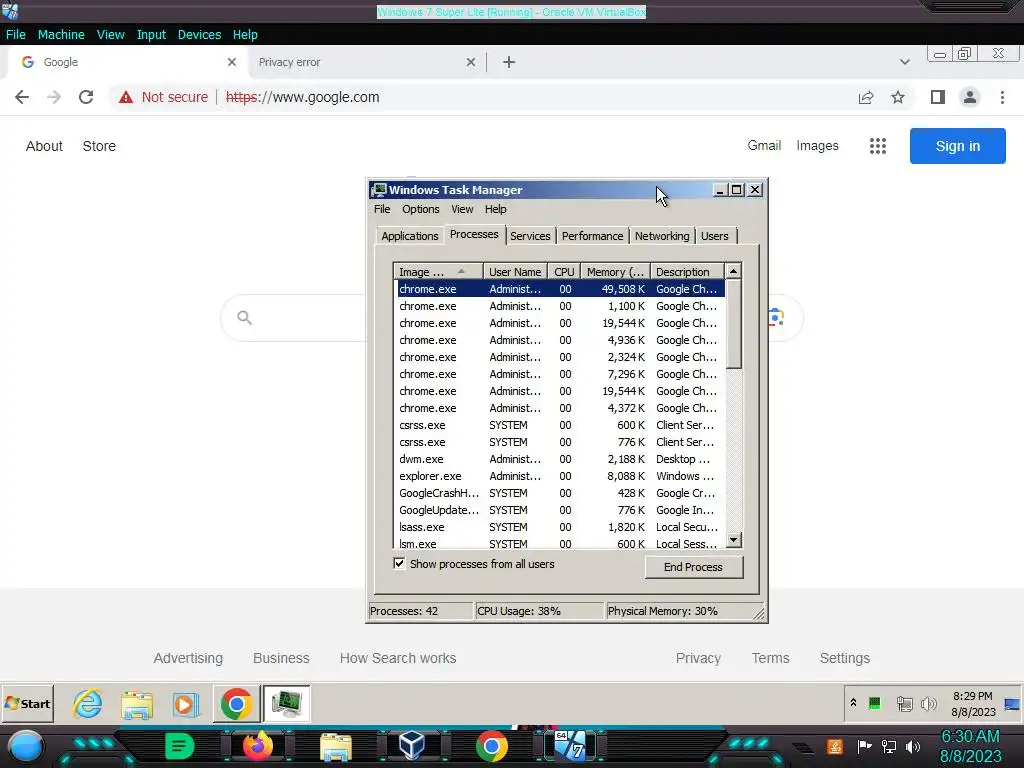Expand hidden icons in guest system tray

(x=853, y=703)
